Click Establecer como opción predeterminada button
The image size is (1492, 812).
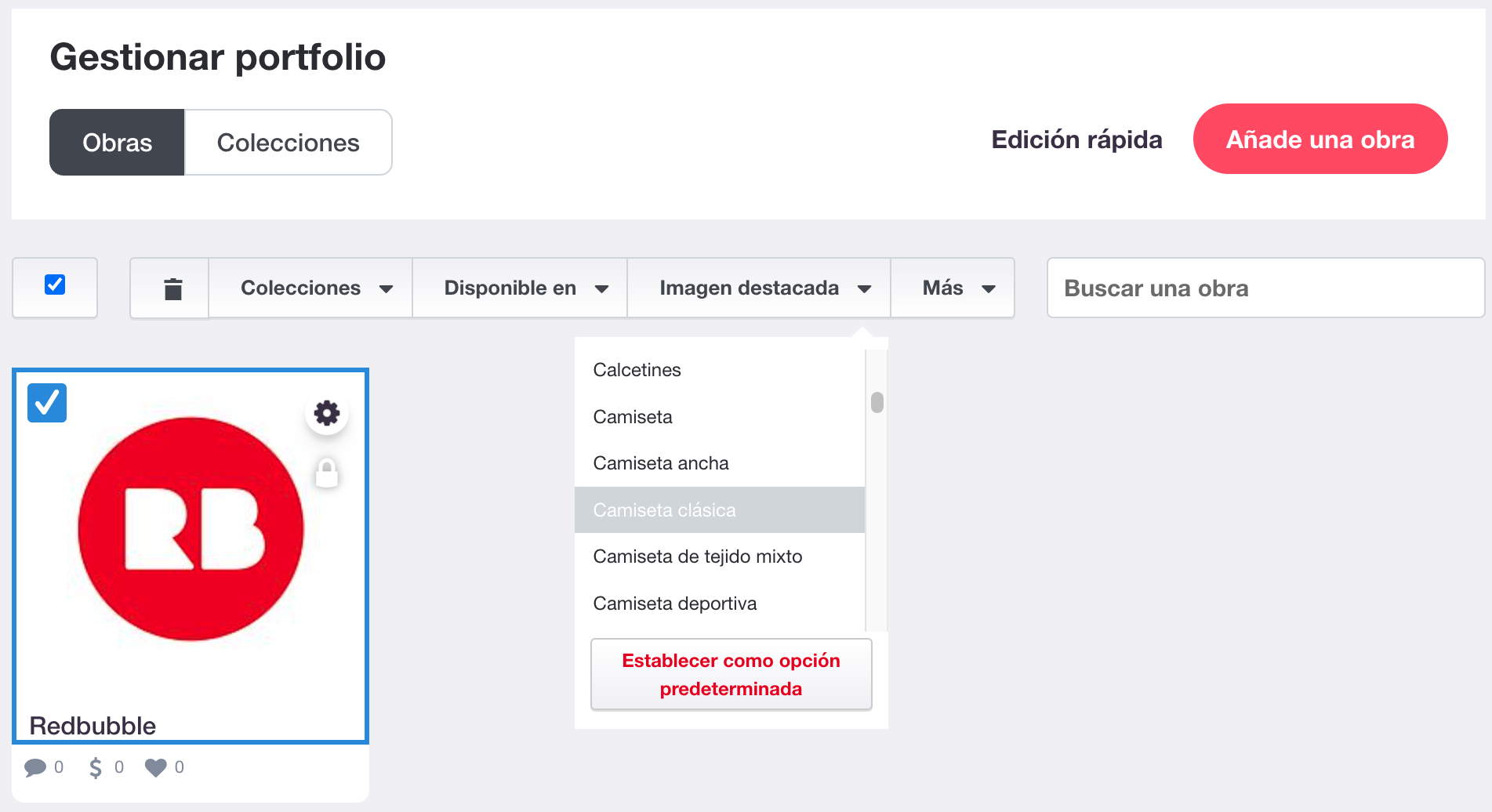tap(731, 675)
